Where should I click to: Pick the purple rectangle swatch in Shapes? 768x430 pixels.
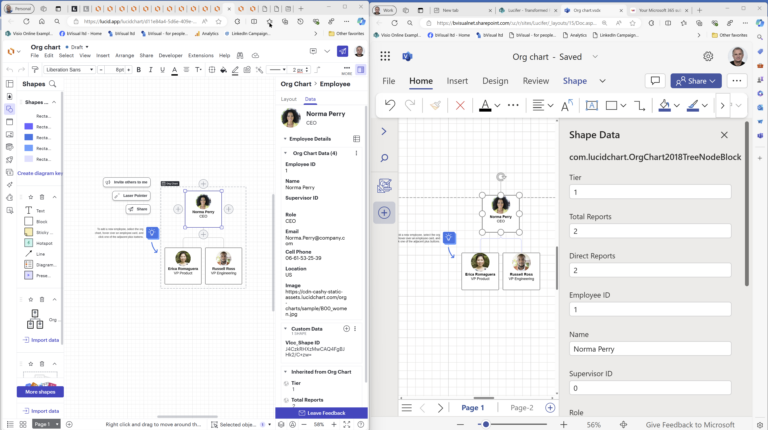tap(28, 127)
